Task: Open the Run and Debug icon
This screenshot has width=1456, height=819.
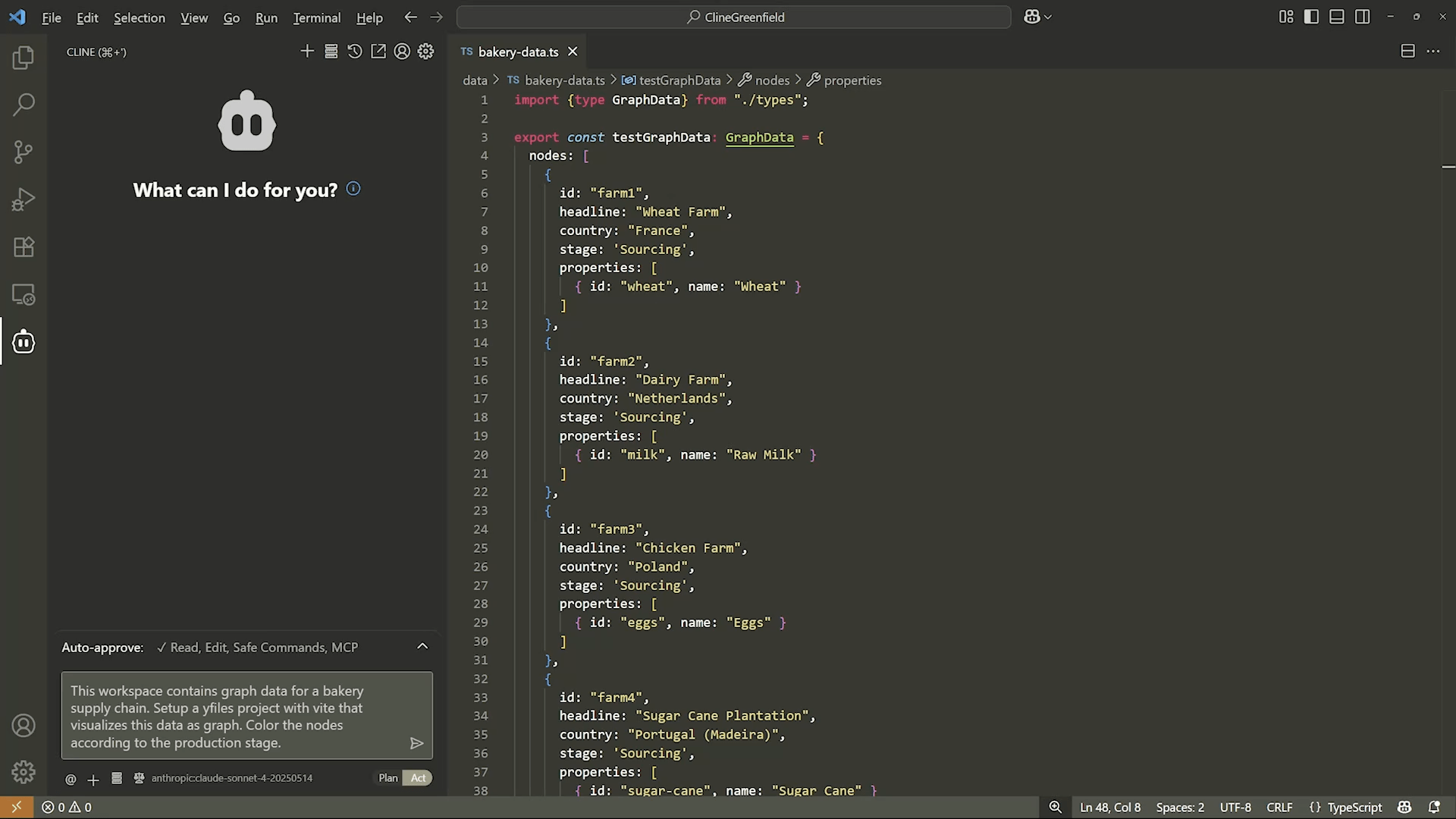Action: [x=24, y=199]
